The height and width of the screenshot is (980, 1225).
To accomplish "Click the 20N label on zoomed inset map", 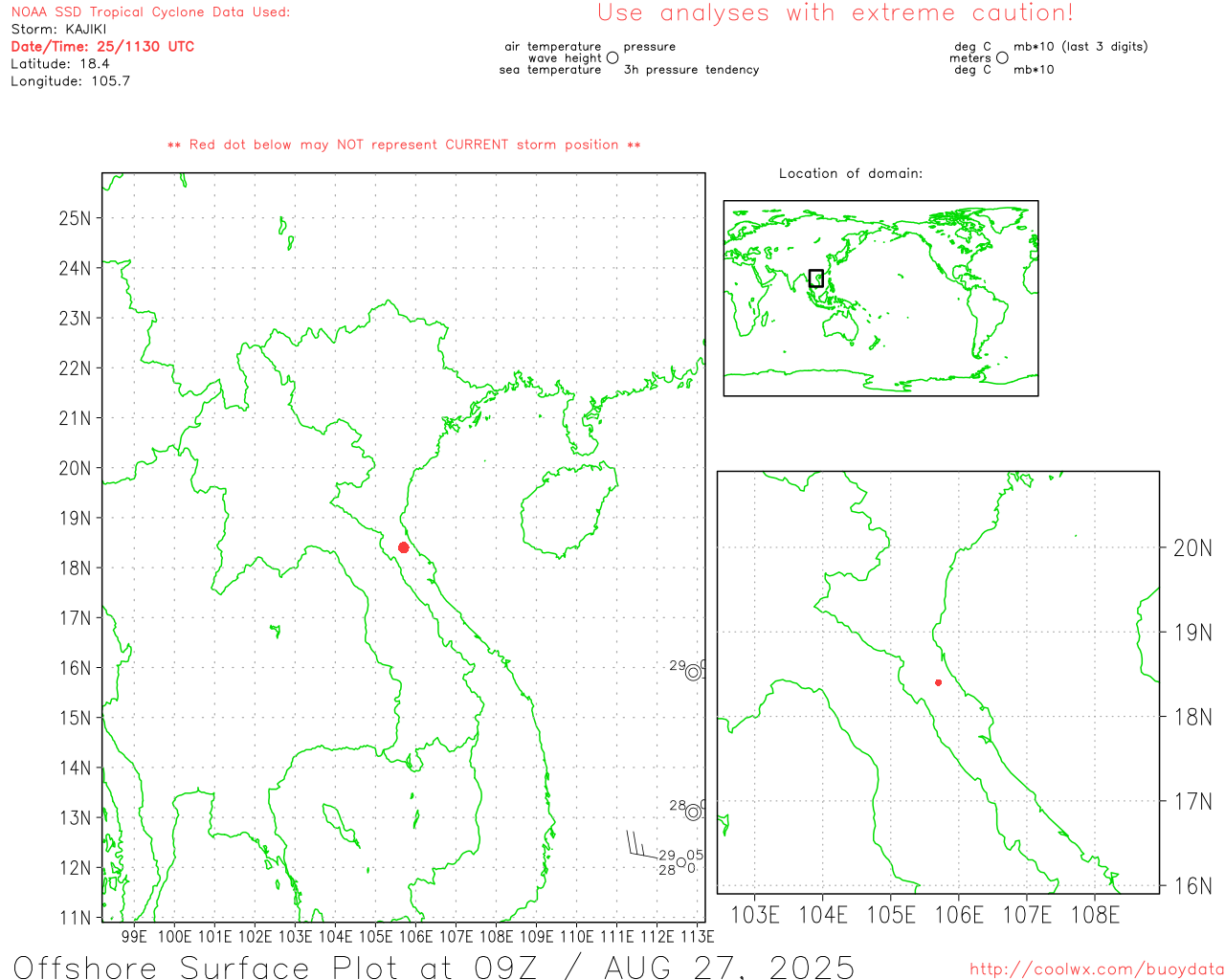I will click(x=1192, y=548).
